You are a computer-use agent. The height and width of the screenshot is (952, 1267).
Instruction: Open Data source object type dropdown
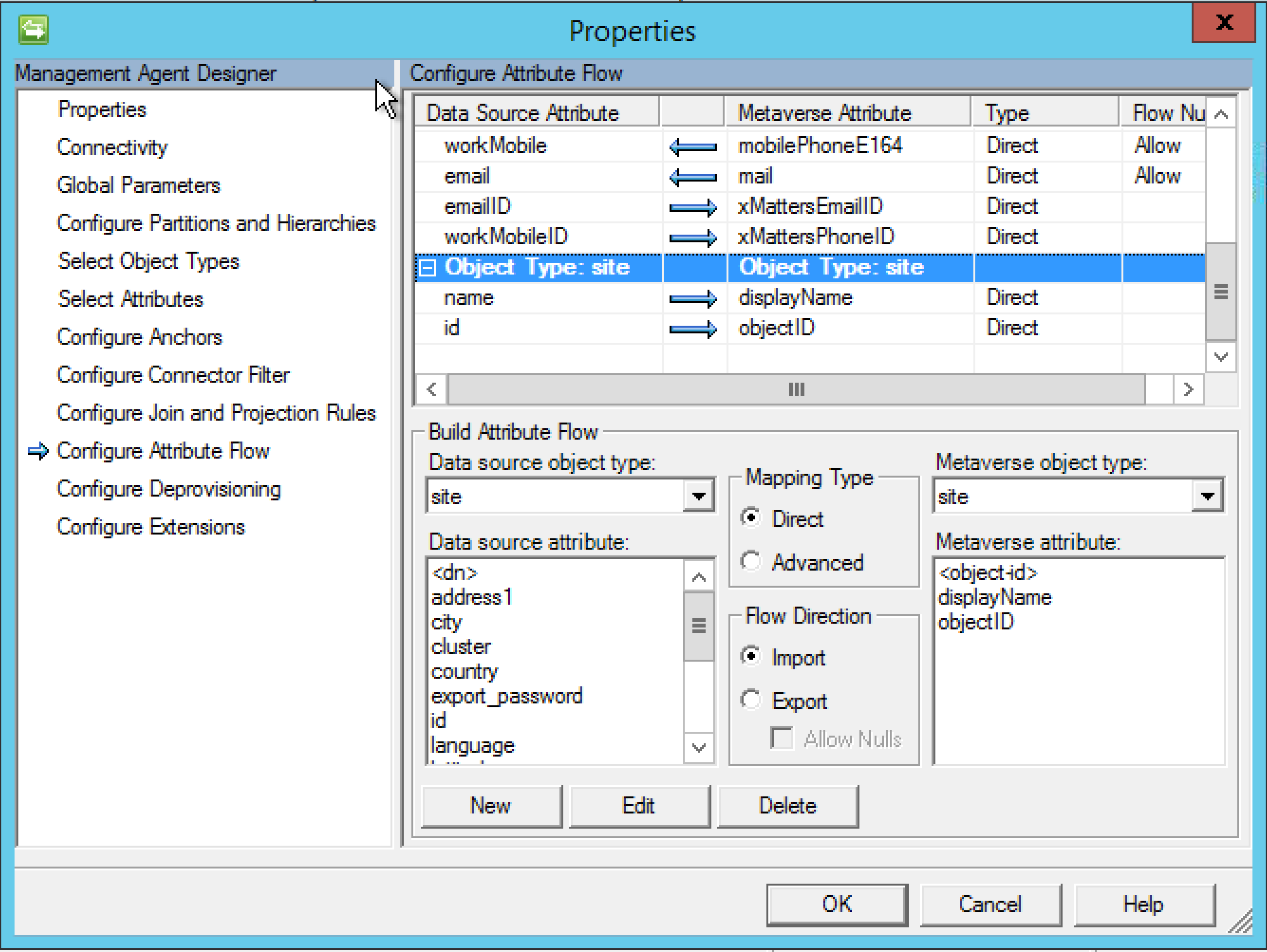[699, 496]
